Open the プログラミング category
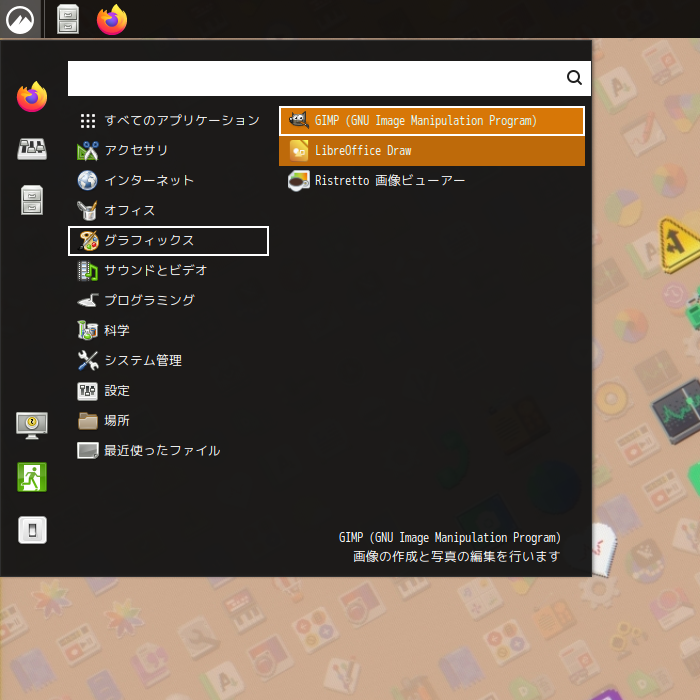Screen dimensions: 700x700 click(x=168, y=300)
